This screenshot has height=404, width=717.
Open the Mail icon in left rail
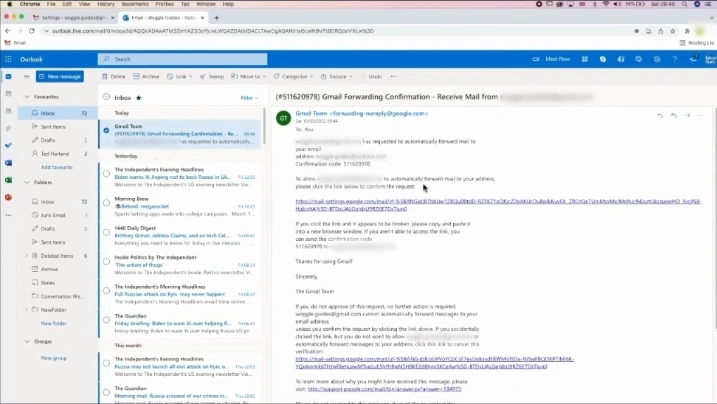click(x=8, y=76)
